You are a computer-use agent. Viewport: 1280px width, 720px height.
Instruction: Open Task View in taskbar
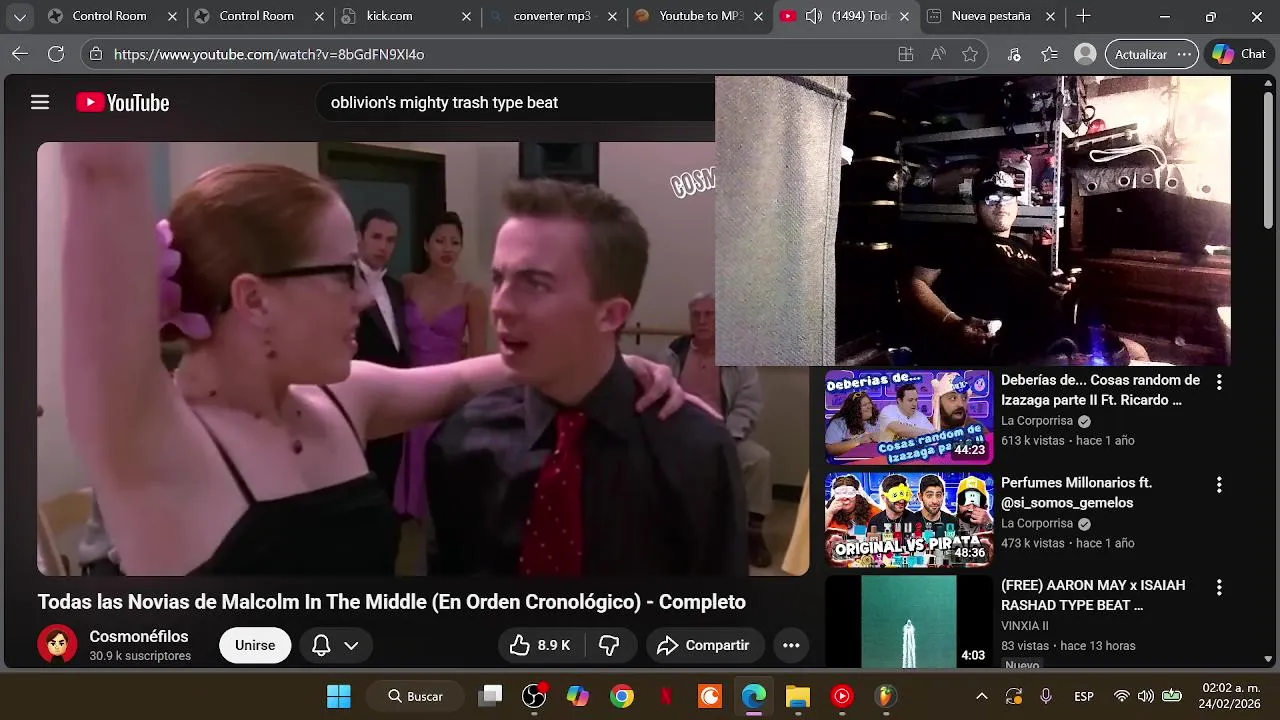click(490, 696)
